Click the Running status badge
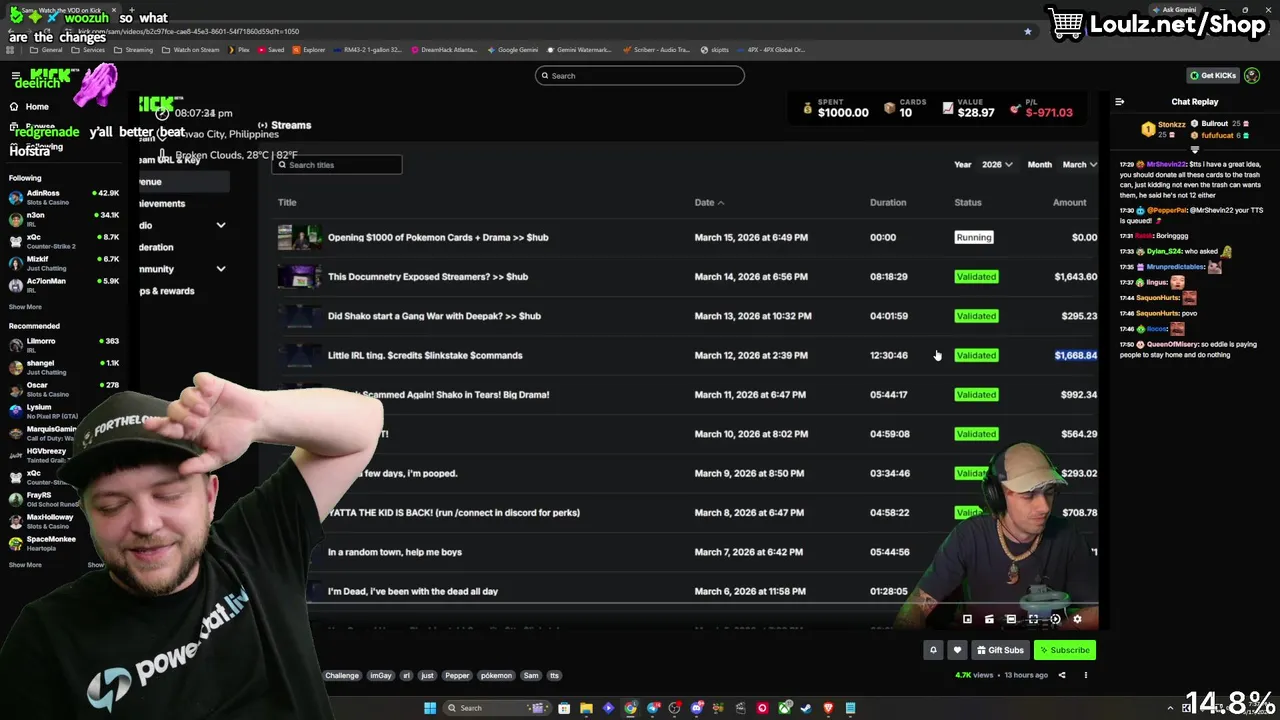Screen dimensions: 1280x720 coord(974,238)
